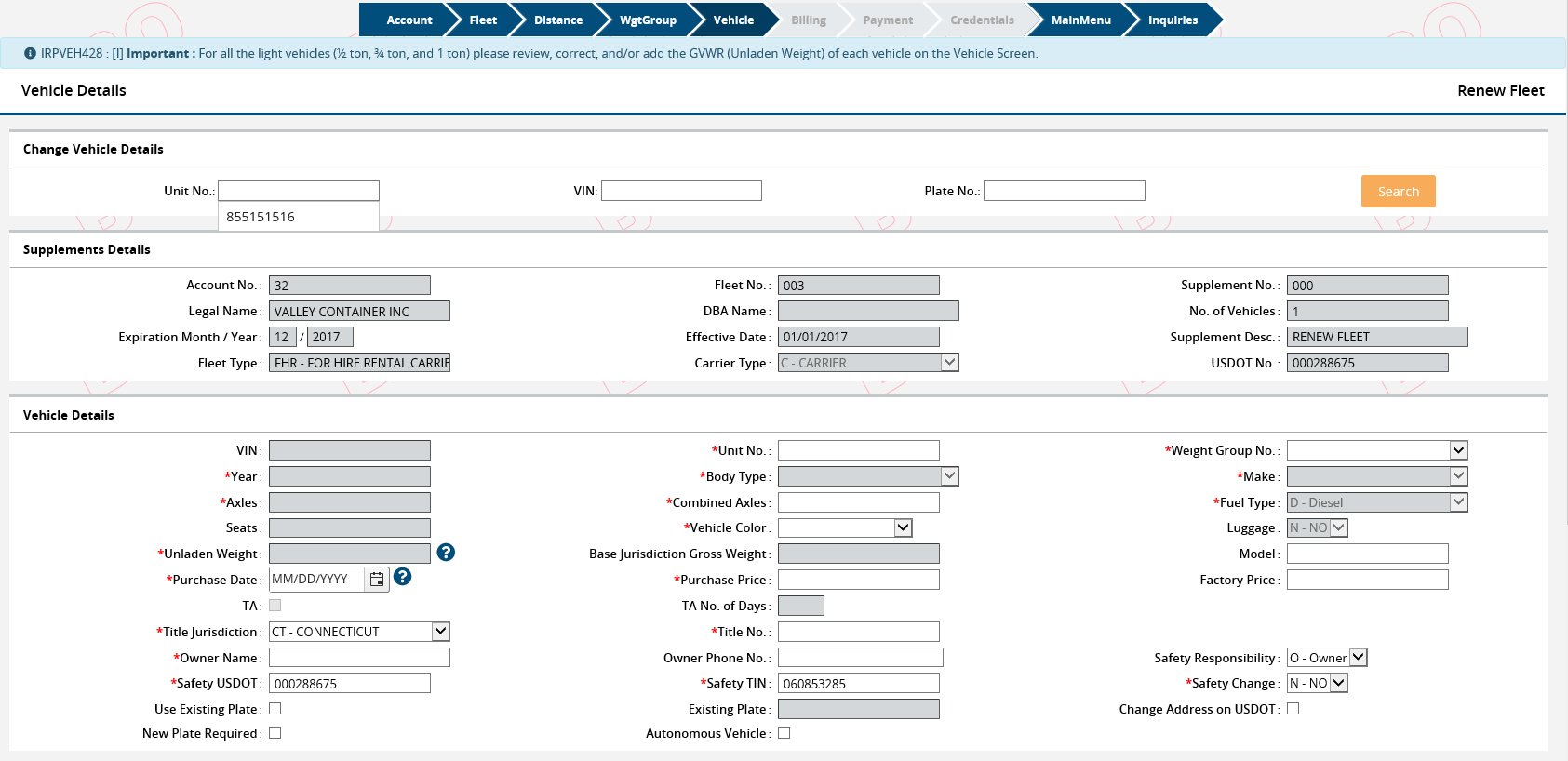Click the Vehicle Details Unit No. field
This screenshot has width=1568, height=761.
[858, 450]
